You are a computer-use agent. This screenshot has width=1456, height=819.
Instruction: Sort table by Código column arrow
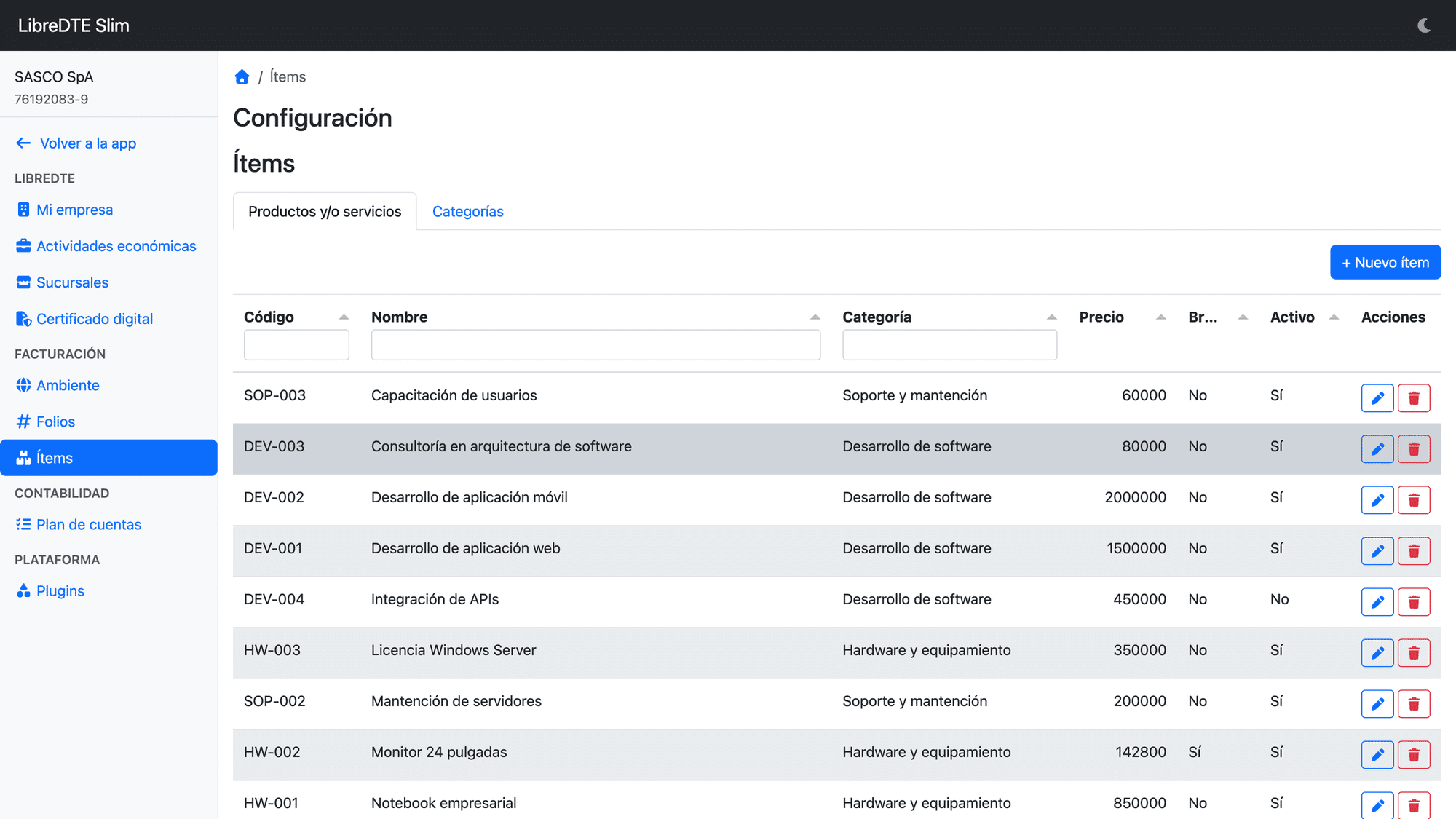tap(344, 317)
